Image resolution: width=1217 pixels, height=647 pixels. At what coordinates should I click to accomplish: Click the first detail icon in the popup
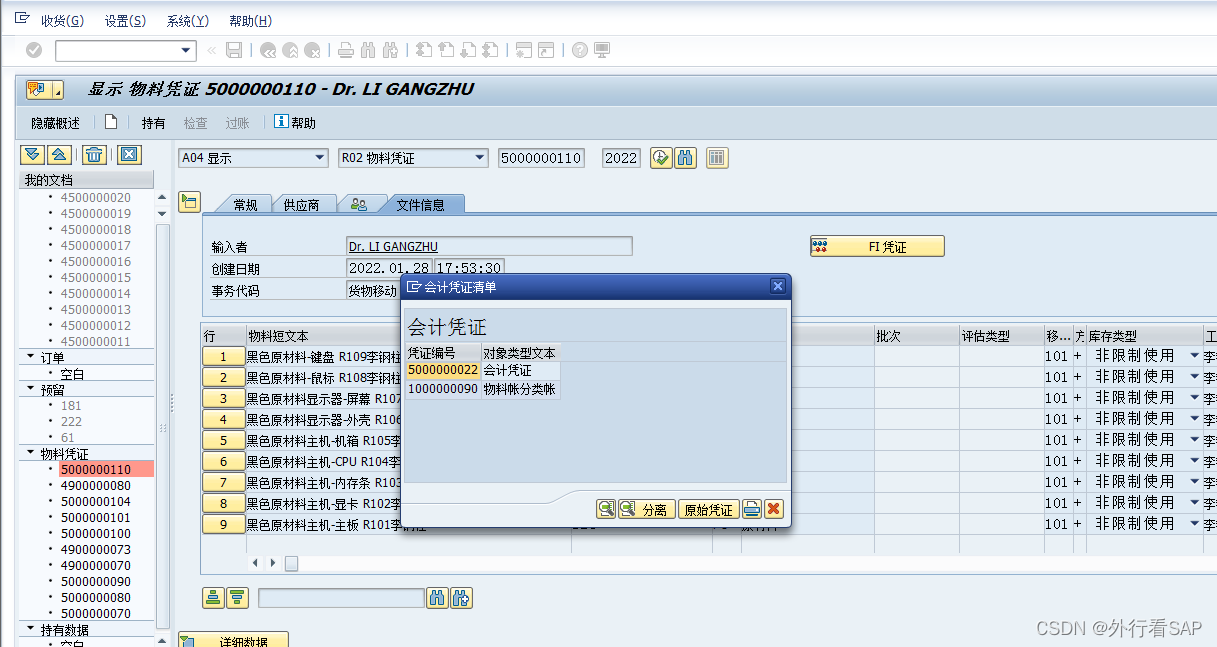[607, 509]
